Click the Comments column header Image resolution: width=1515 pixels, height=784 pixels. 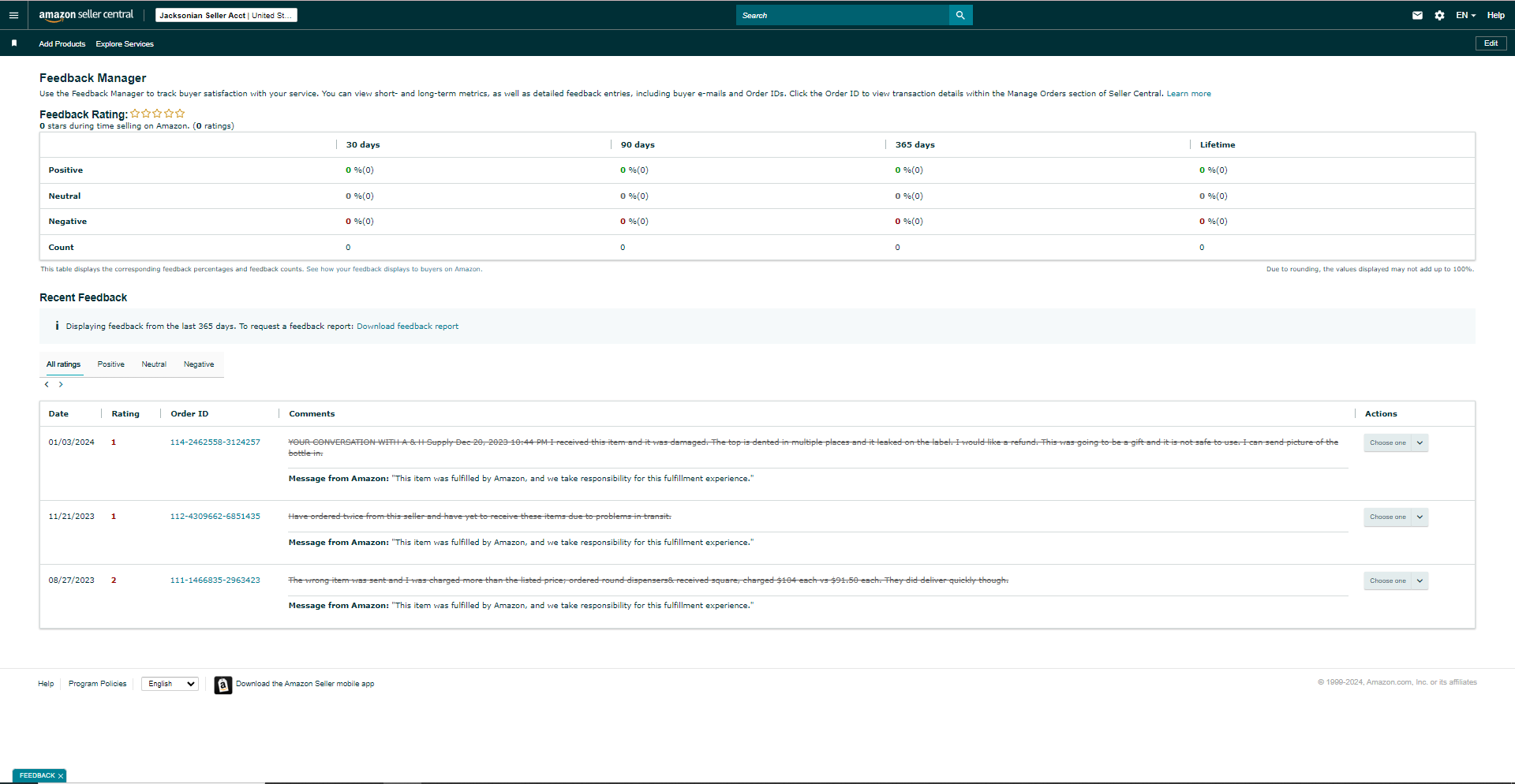click(312, 414)
